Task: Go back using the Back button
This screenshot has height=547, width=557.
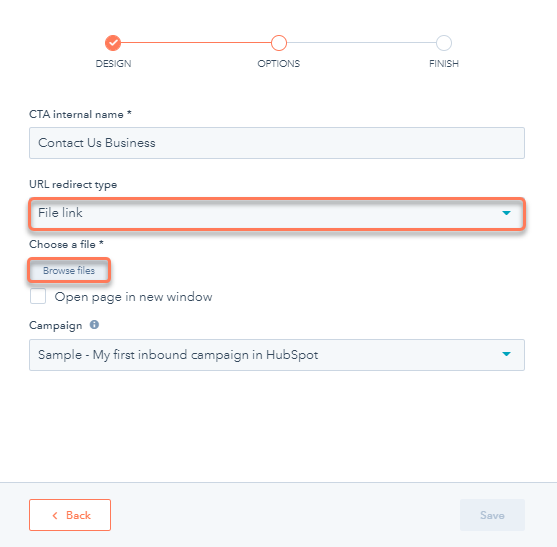Action: (x=70, y=515)
